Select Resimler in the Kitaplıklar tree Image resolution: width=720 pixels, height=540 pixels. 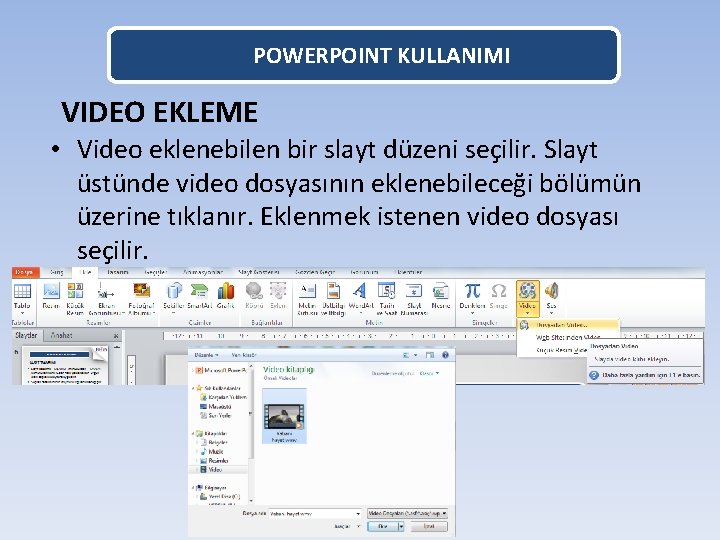pyautogui.click(x=214, y=461)
